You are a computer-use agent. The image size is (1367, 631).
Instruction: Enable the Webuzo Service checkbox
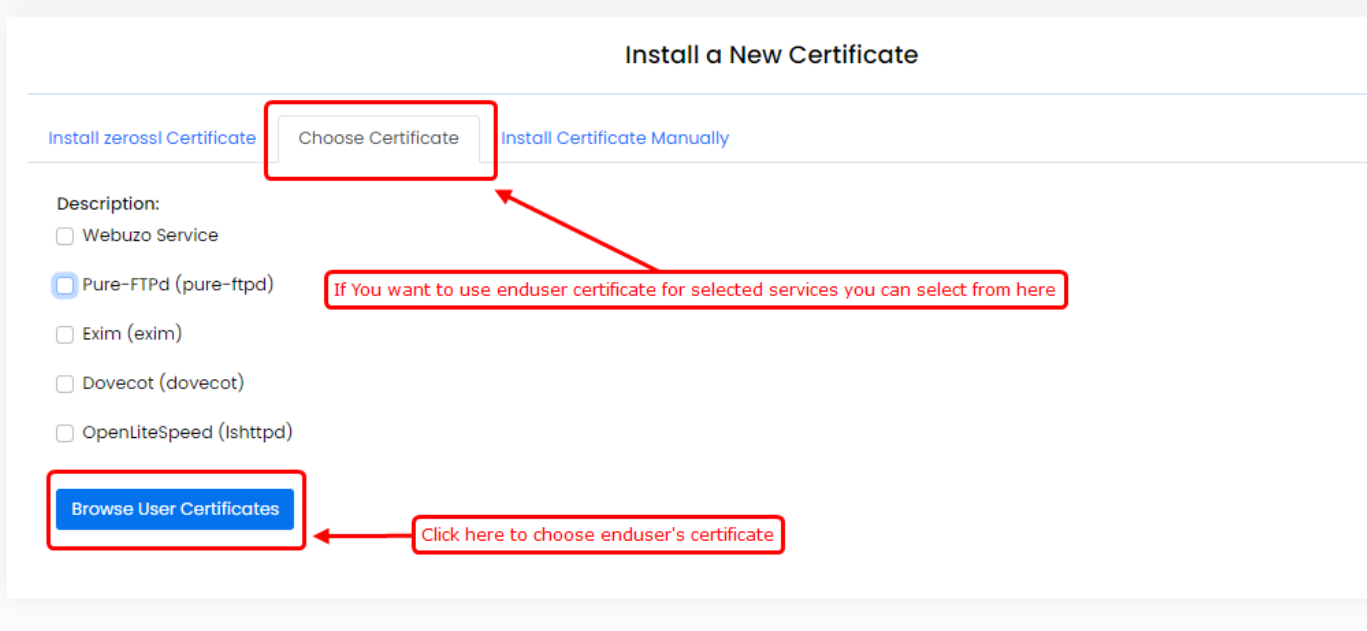point(65,237)
